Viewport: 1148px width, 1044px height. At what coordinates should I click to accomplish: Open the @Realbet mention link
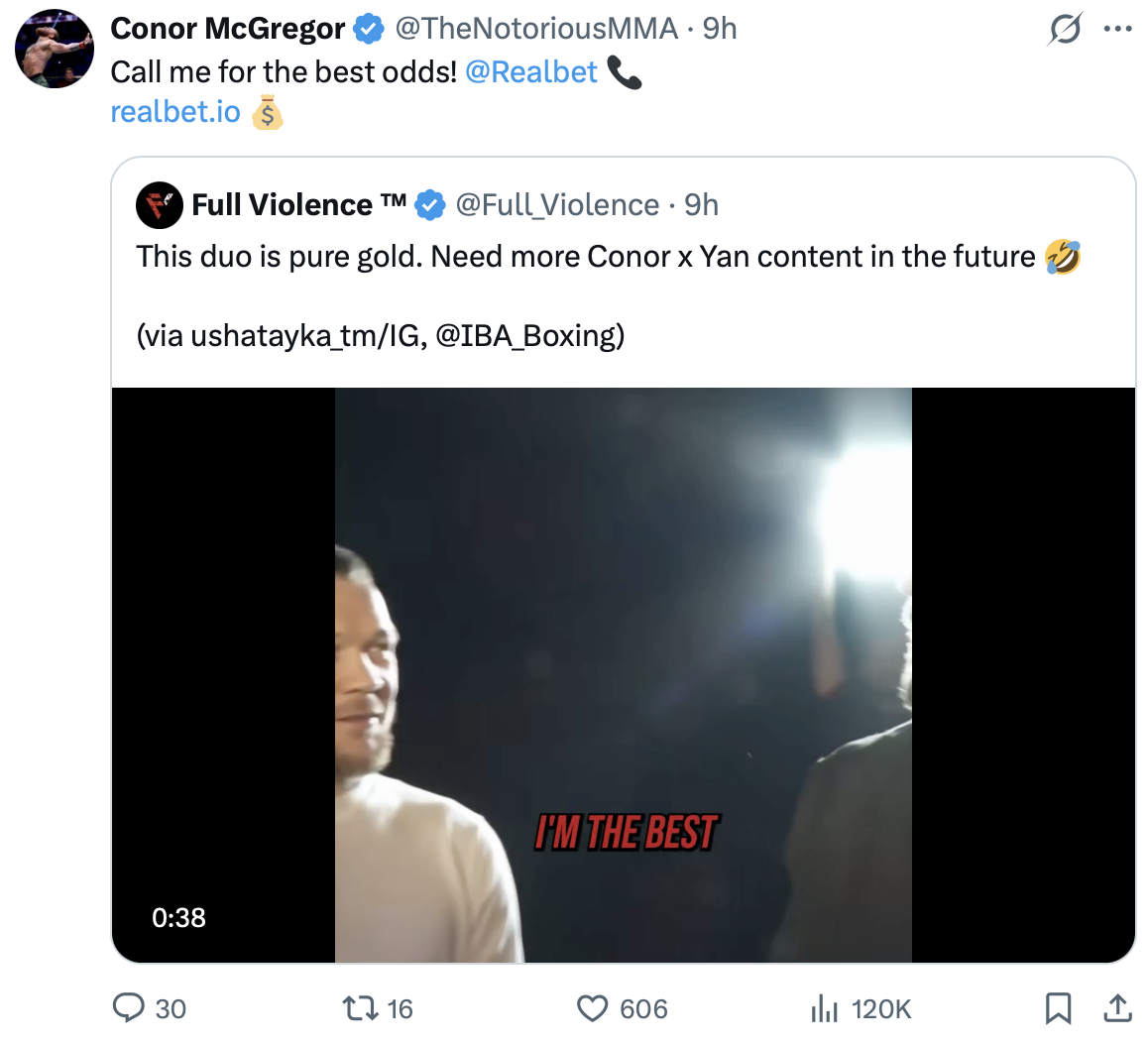coord(530,71)
